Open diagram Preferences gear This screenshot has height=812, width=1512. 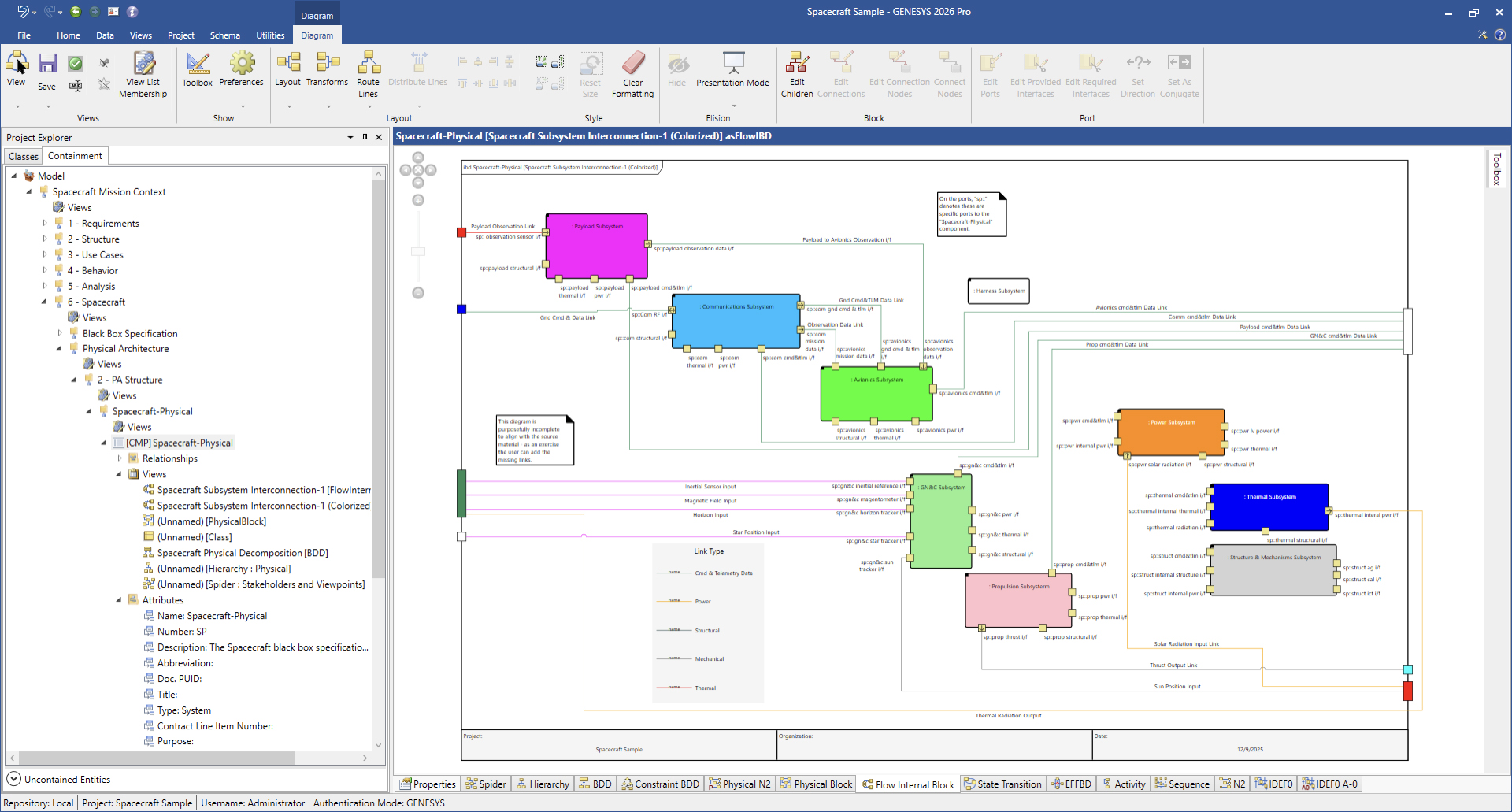click(x=241, y=64)
